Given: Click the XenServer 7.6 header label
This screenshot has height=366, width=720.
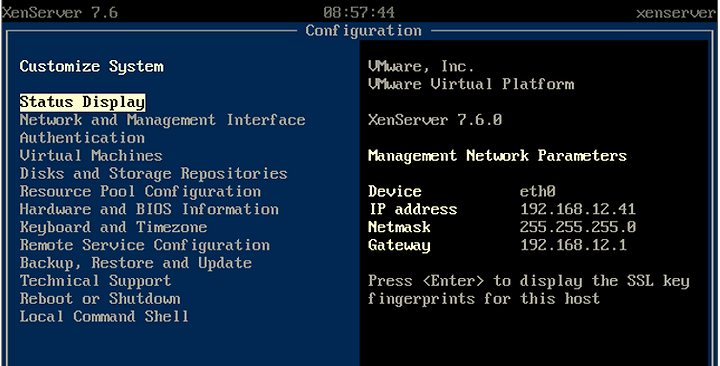Looking at the screenshot, I should click(60, 12).
